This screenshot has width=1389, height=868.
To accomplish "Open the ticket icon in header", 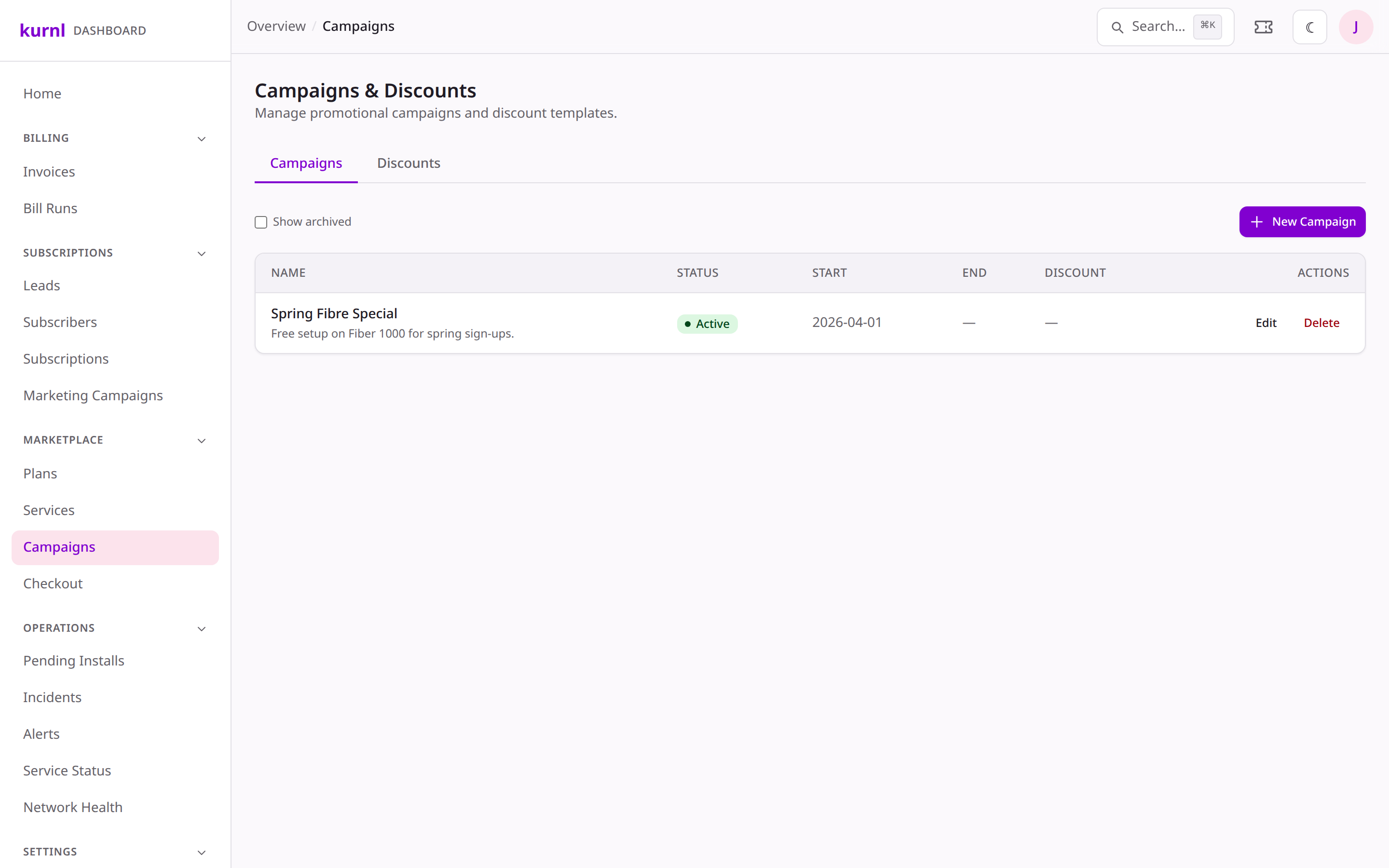I will 1263,27.
